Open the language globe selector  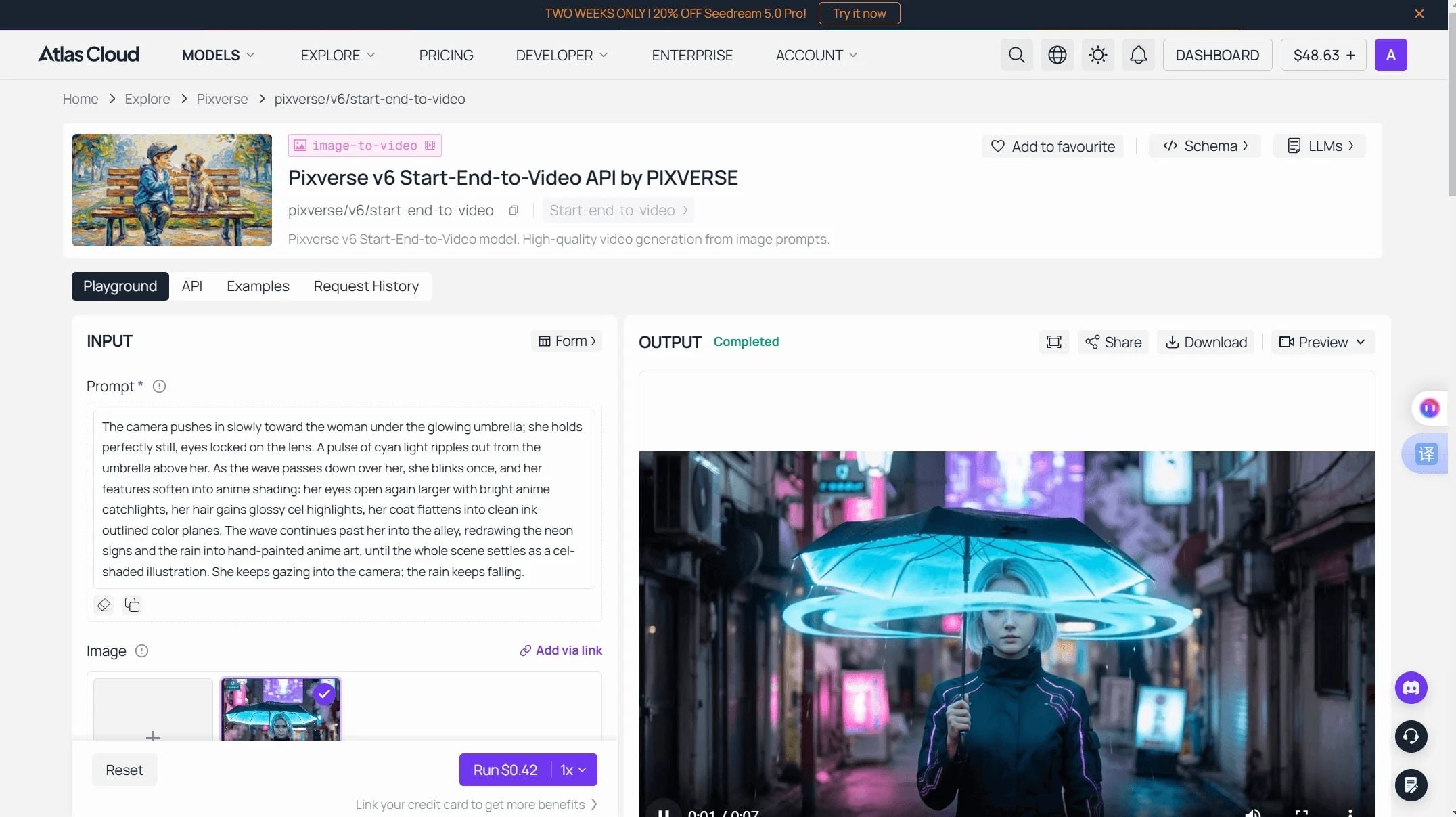[x=1057, y=55]
